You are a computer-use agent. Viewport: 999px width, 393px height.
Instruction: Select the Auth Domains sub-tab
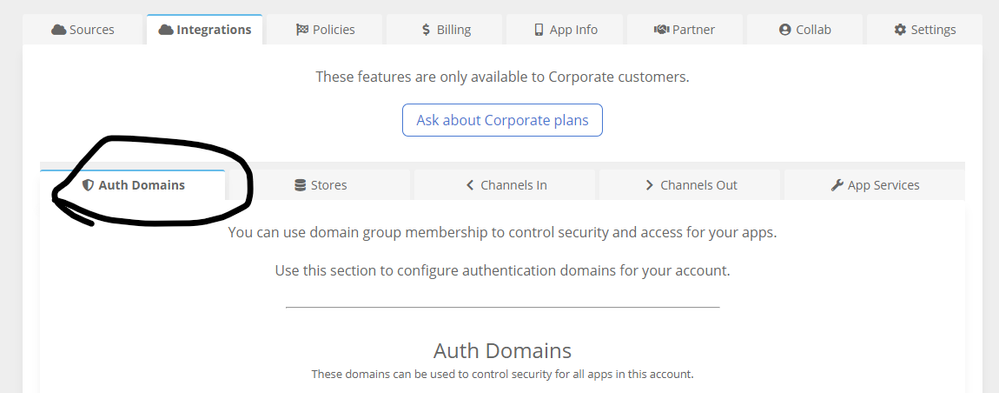[133, 185]
